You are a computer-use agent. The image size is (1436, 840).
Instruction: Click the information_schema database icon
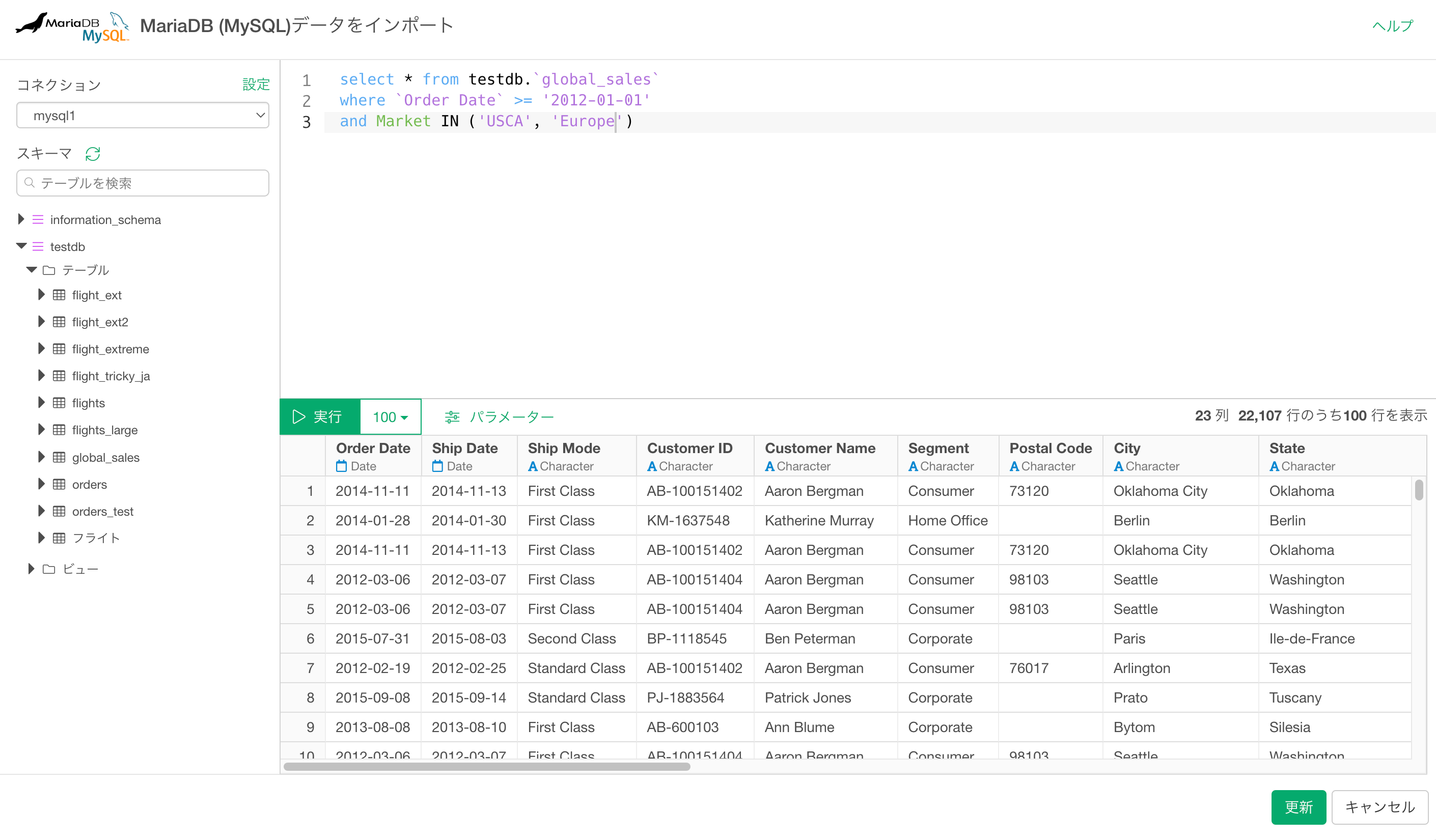click(38, 219)
